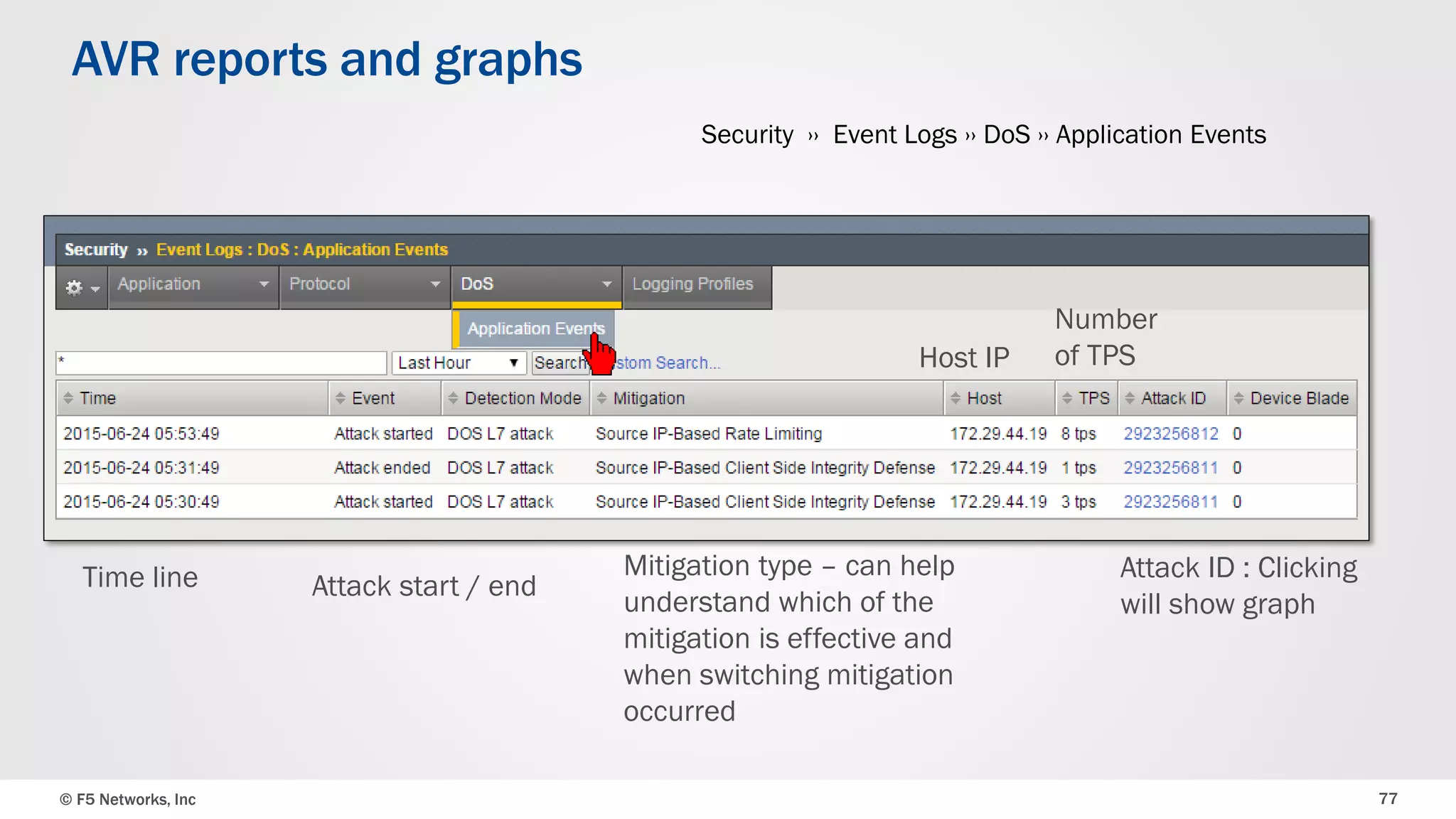Open the Last Hour time dropdown
Screen dimensions: 1456x819
click(459, 363)
